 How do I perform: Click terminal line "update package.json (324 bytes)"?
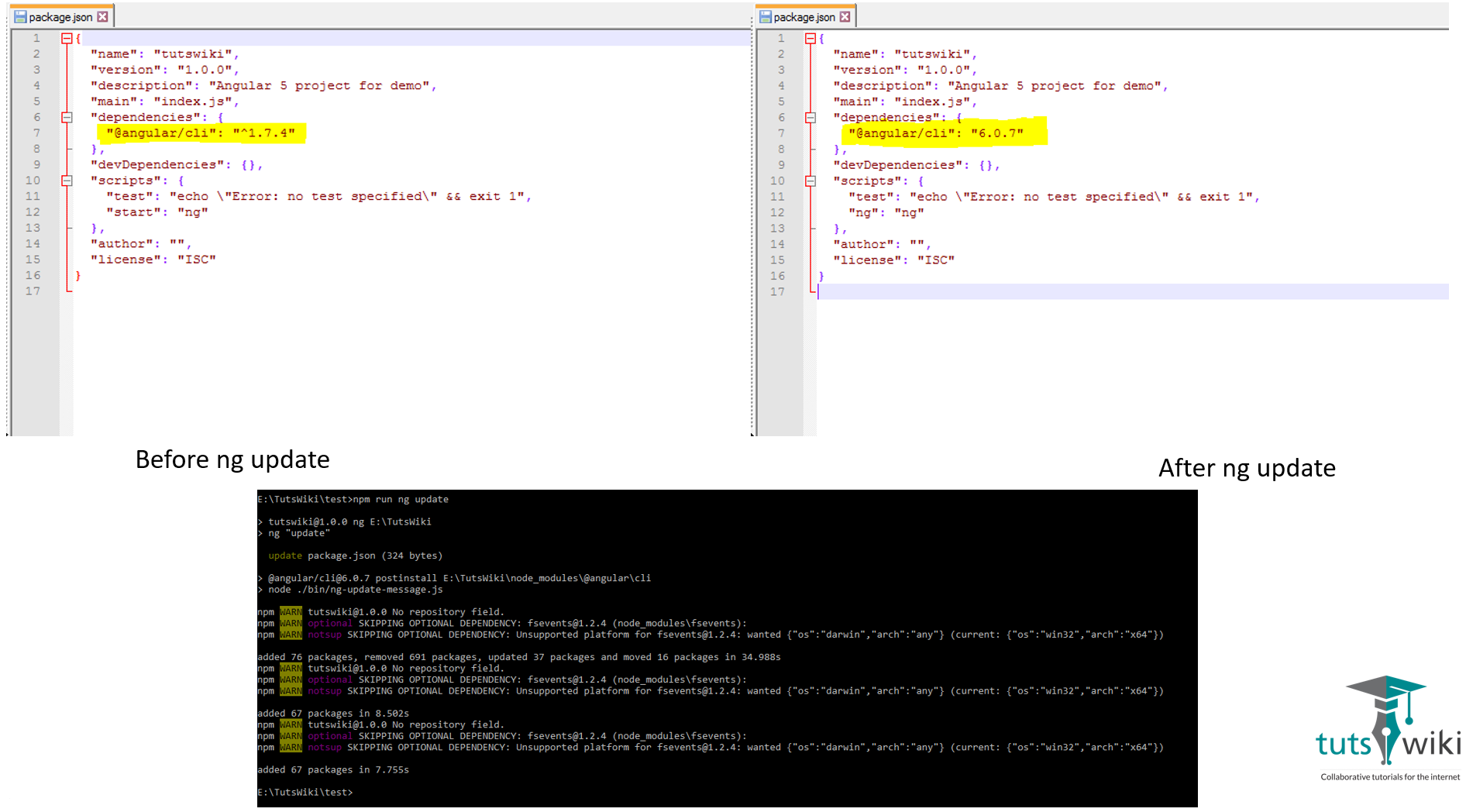click(356, 556)
